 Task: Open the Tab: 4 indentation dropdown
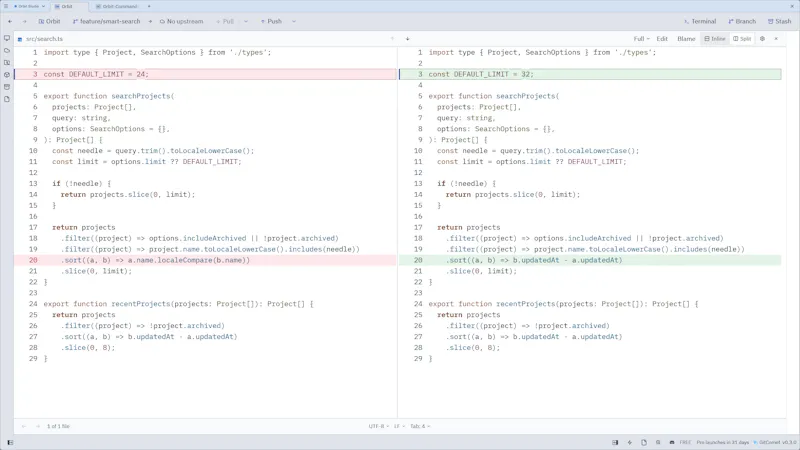click(x=420, y=426)
